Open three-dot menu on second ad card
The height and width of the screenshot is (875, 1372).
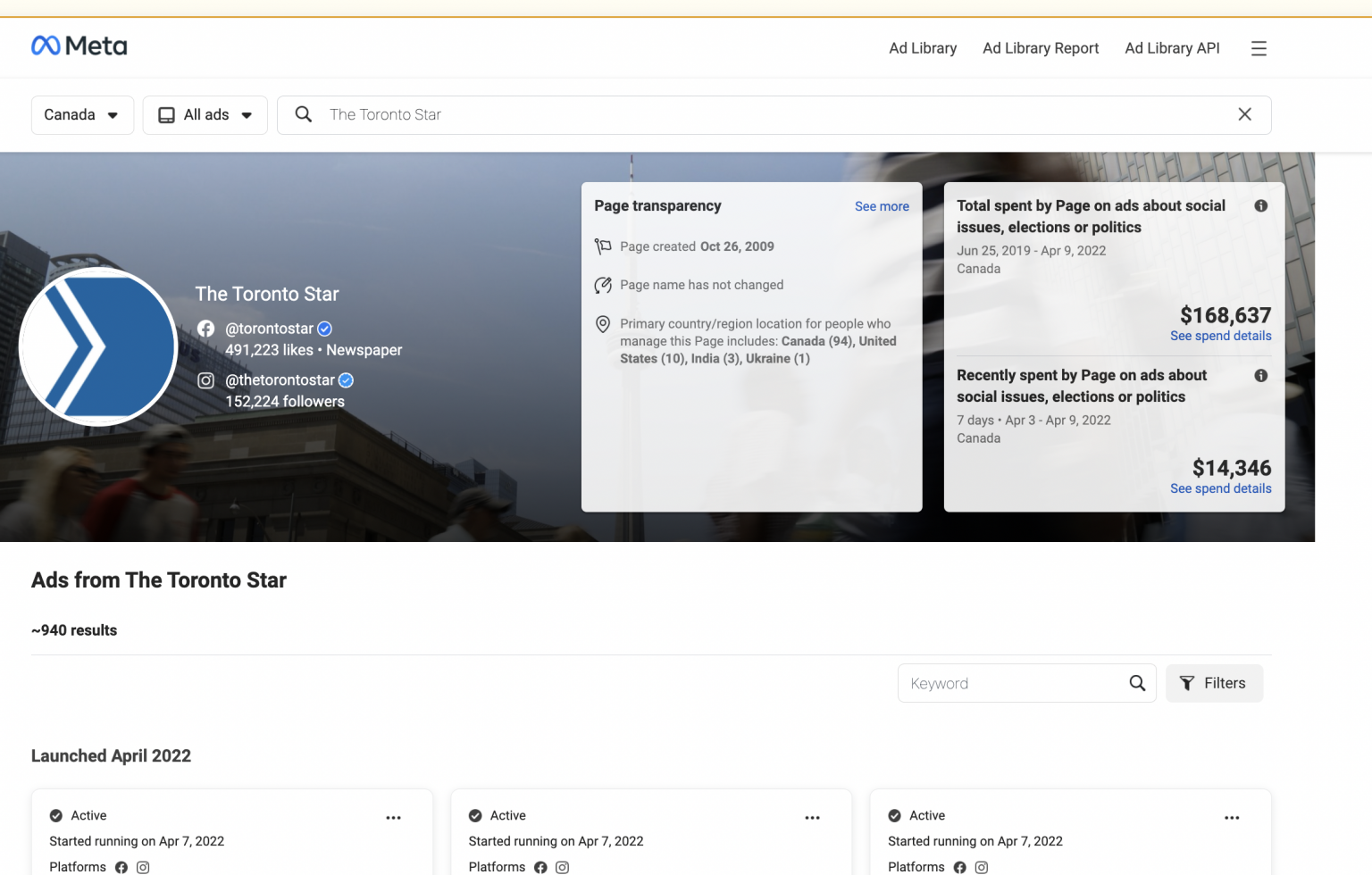click(812, 817)
